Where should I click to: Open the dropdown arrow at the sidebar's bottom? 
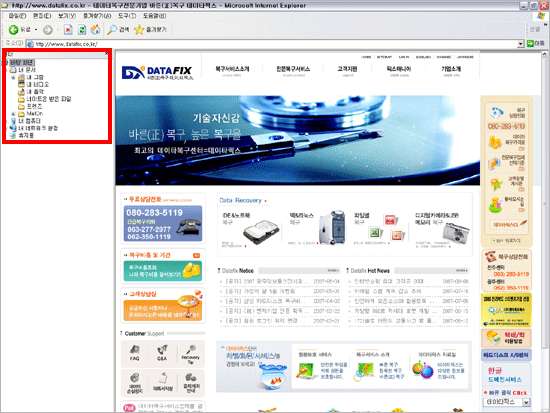pos(526,402)
